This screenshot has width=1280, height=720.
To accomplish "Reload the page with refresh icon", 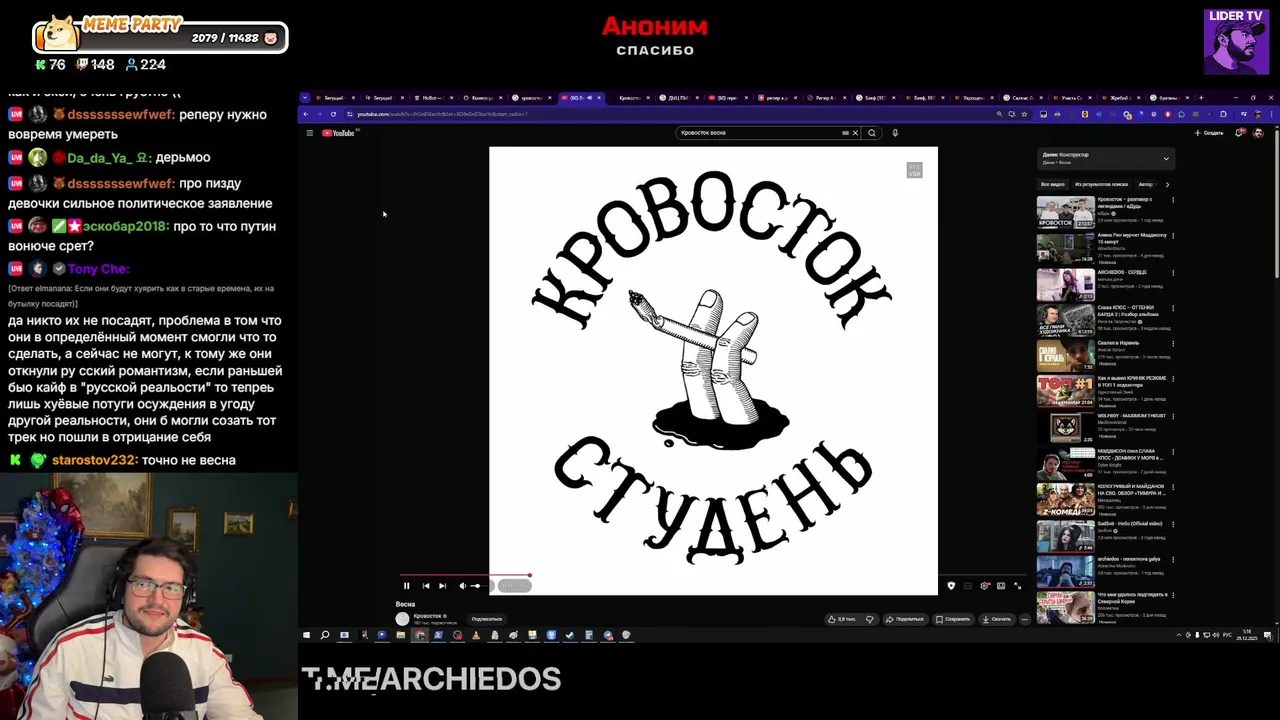I will pyautogui.click(x=333, y=114).
